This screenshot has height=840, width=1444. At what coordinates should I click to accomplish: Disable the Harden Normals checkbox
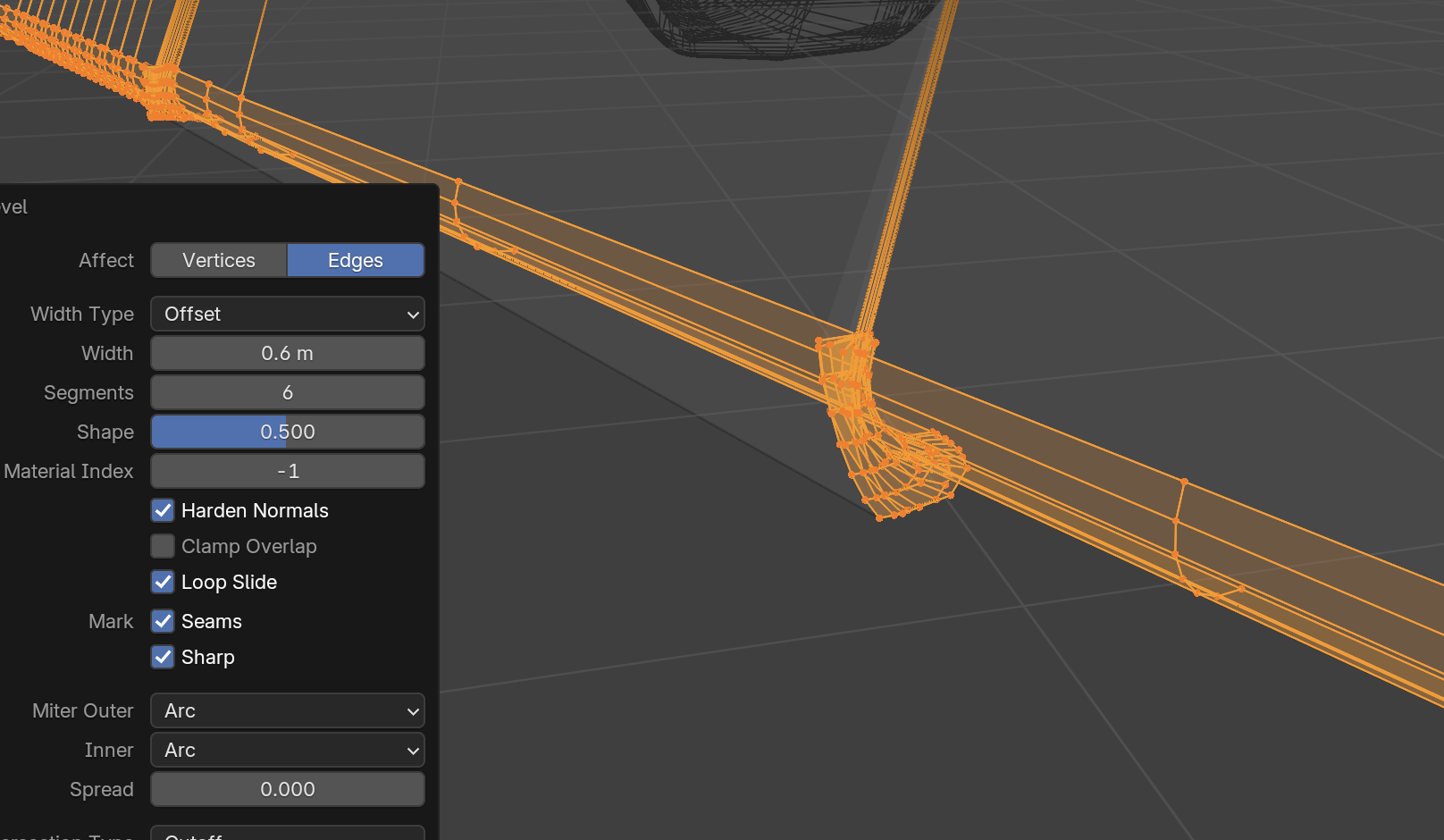[163, 510]
